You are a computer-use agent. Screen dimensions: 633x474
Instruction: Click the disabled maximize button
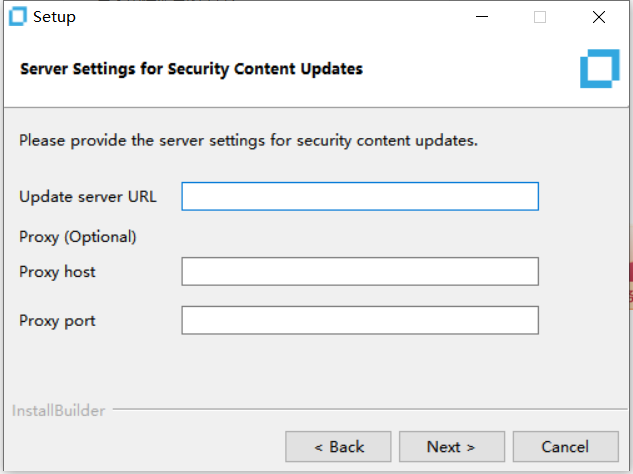(x=540, y=17)
